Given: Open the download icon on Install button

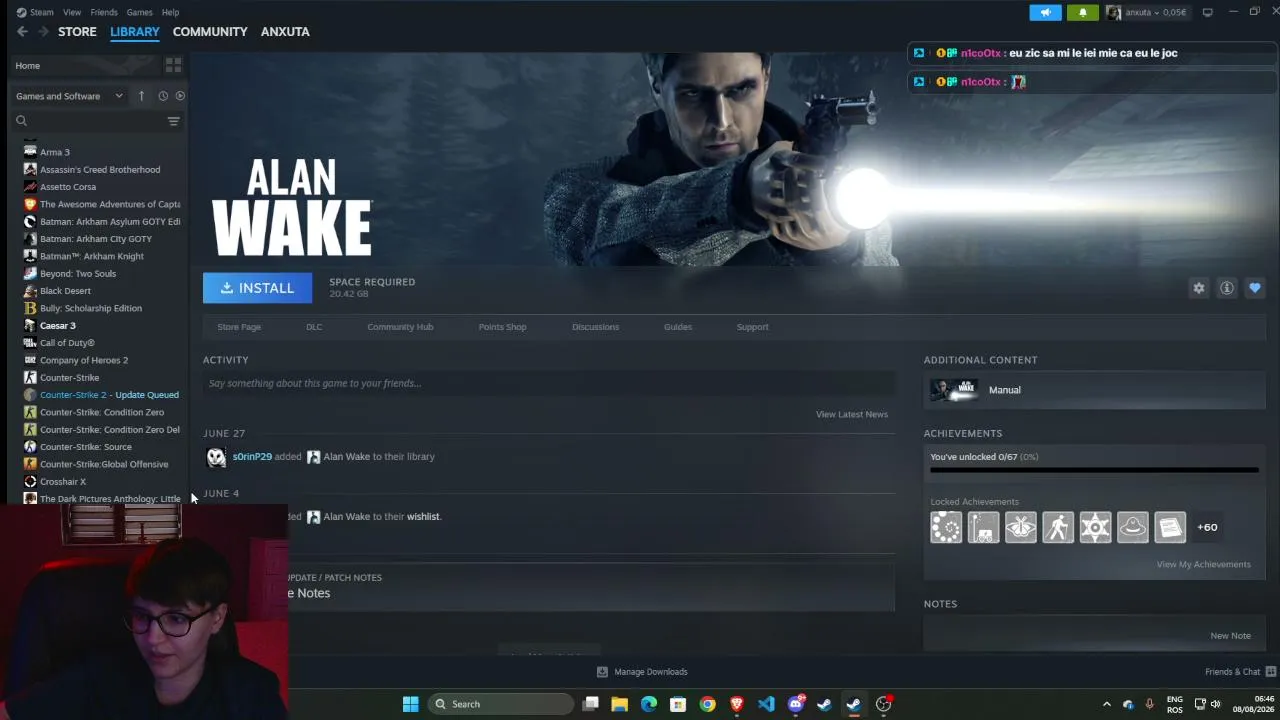Looking at the screenshot, I should 227,288.
